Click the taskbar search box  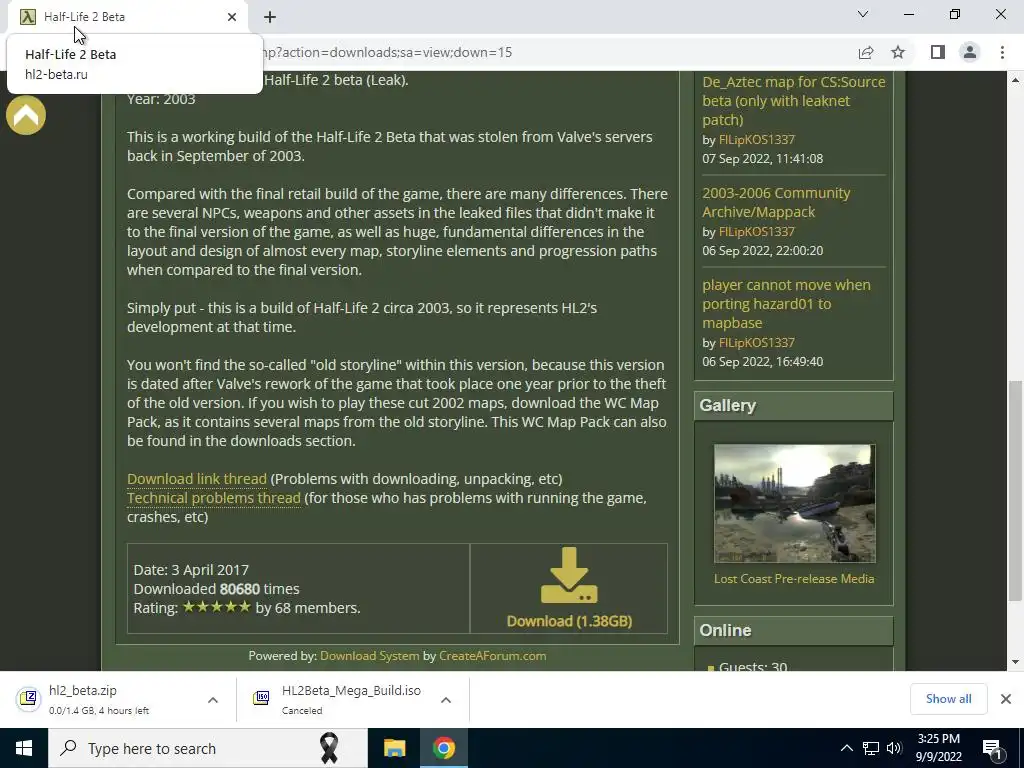point(208,748)
